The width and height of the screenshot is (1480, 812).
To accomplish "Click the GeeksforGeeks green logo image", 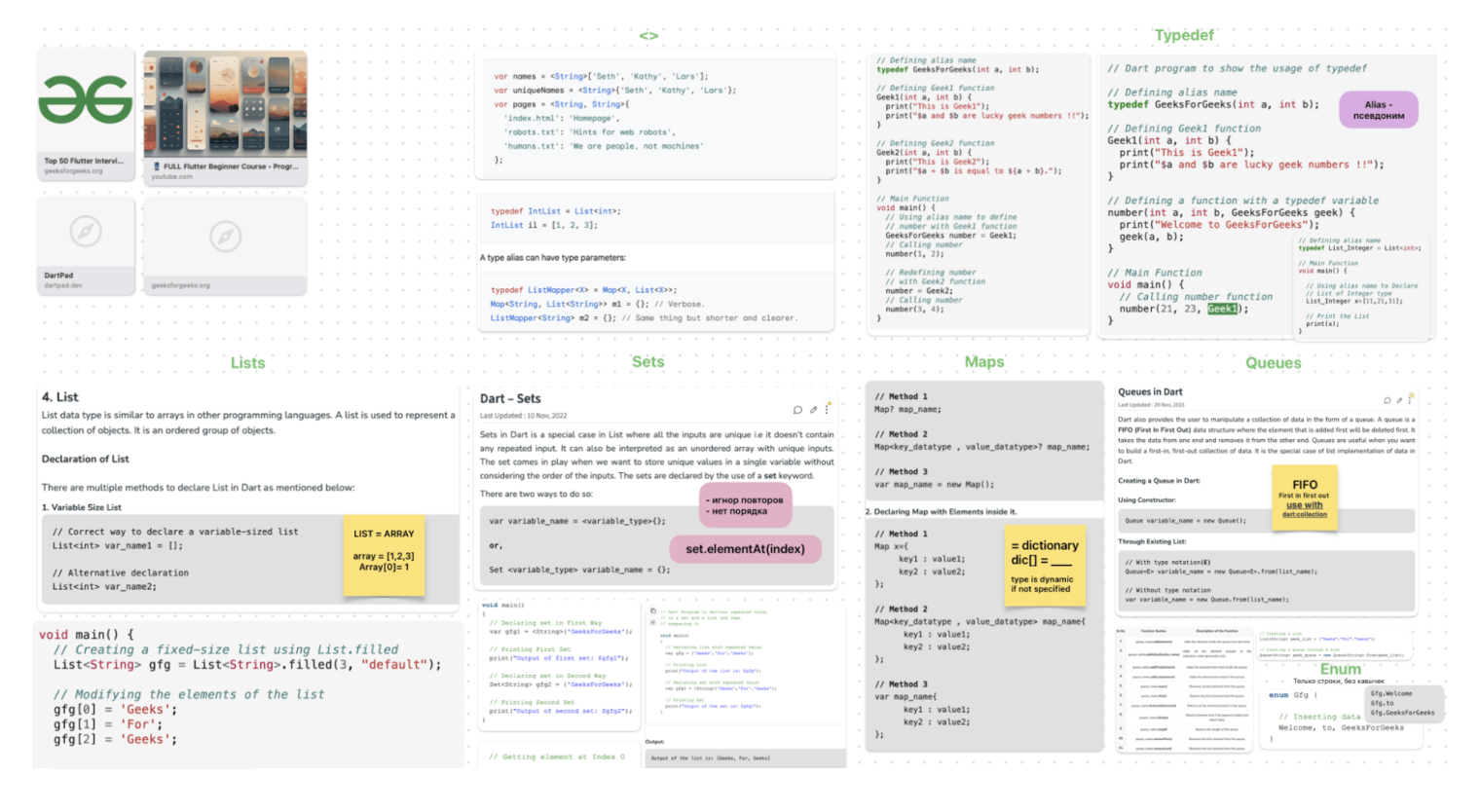I will click(x=86, y=99).
